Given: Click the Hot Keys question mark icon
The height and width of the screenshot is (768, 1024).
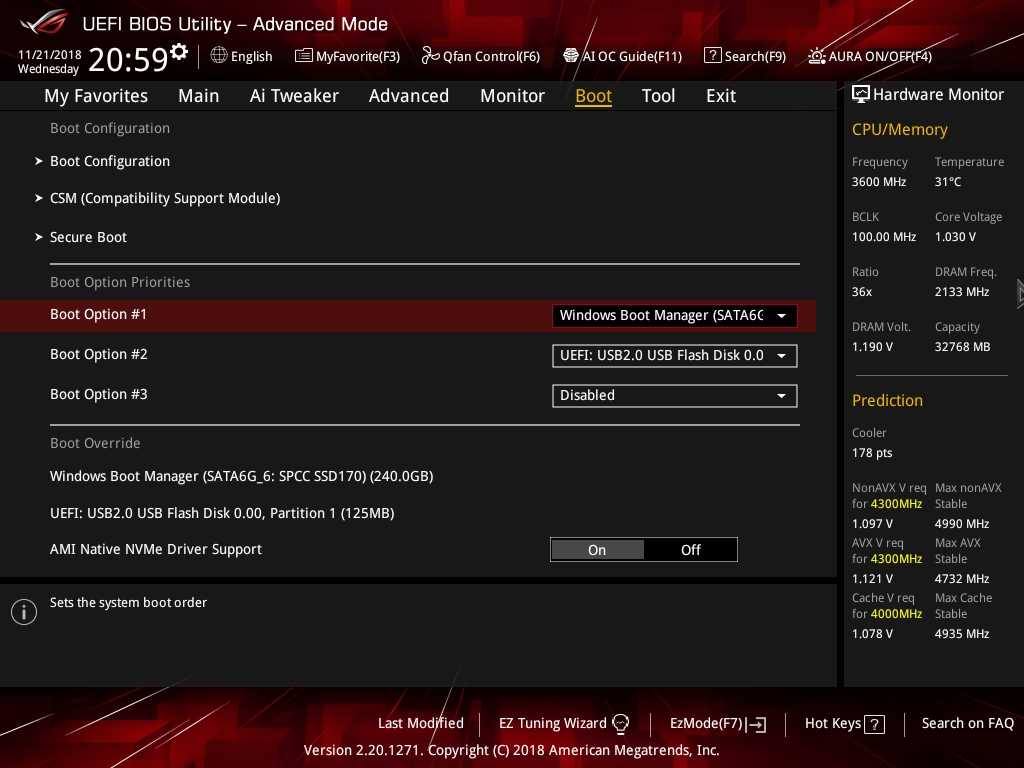Looking at the screenshot, I should tap(874, 724).
